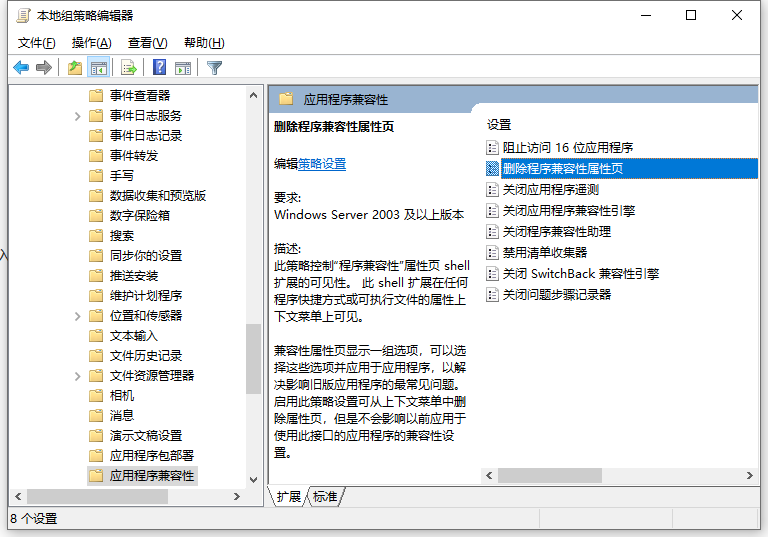Expand the 文件资源管理器 tree node
768x537 pixels.
point(77,376)
